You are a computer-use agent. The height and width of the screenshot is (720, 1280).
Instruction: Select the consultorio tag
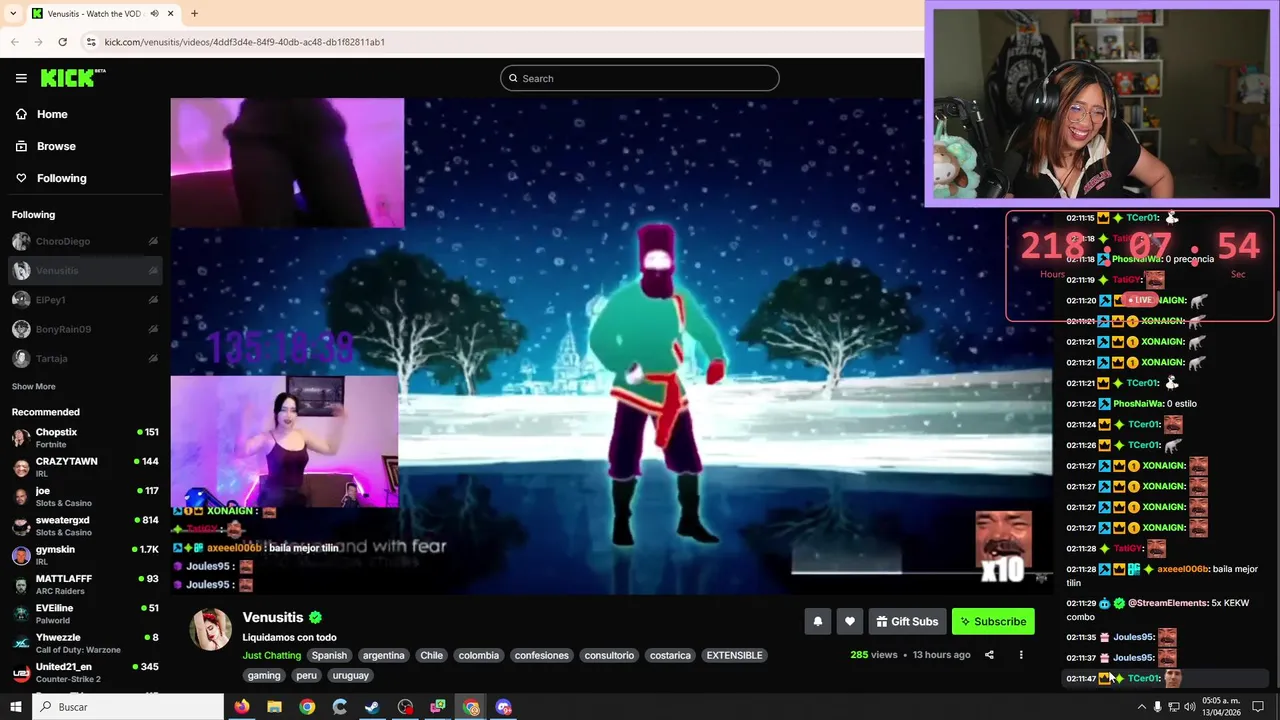coord(609,655)
